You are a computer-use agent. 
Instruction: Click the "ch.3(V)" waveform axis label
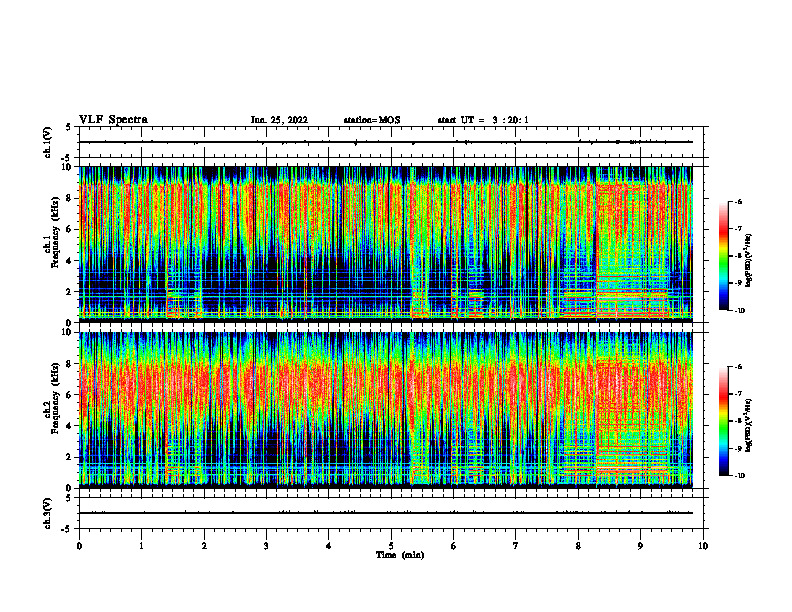47,513
